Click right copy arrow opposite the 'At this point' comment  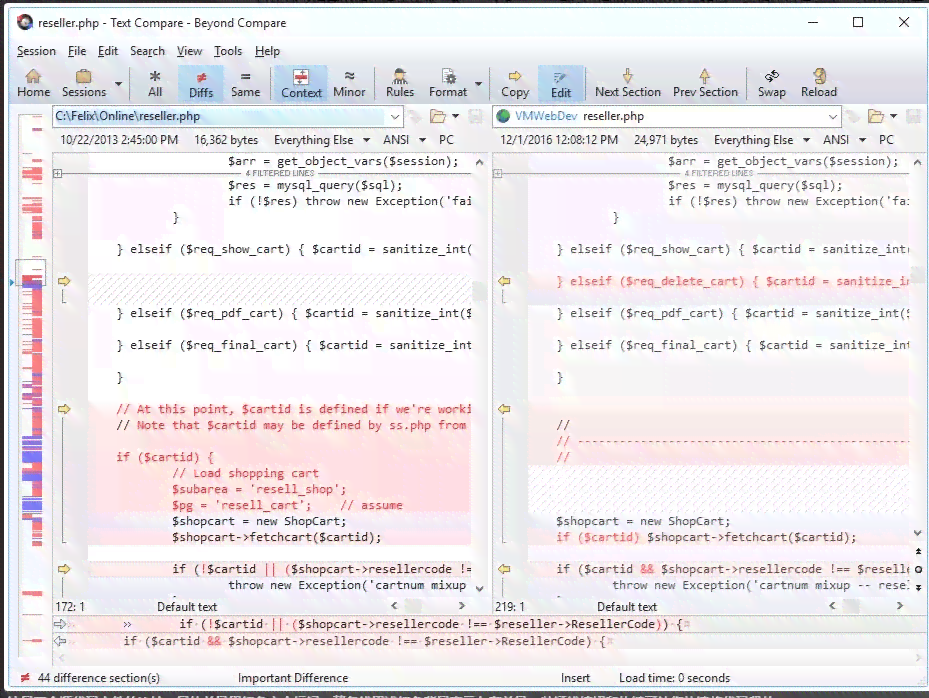click(x=504, y=409)
